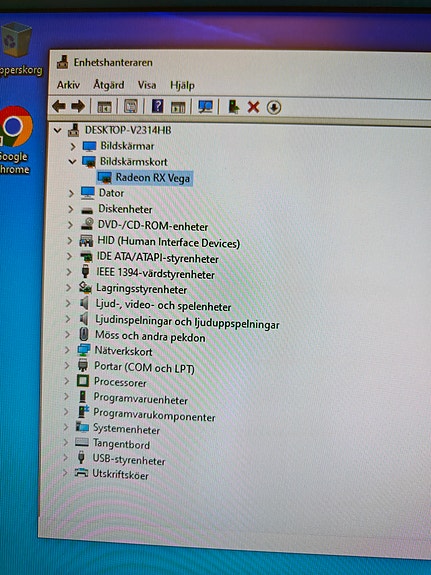Collapse the Bildskärmskort category

click(73, 161)
